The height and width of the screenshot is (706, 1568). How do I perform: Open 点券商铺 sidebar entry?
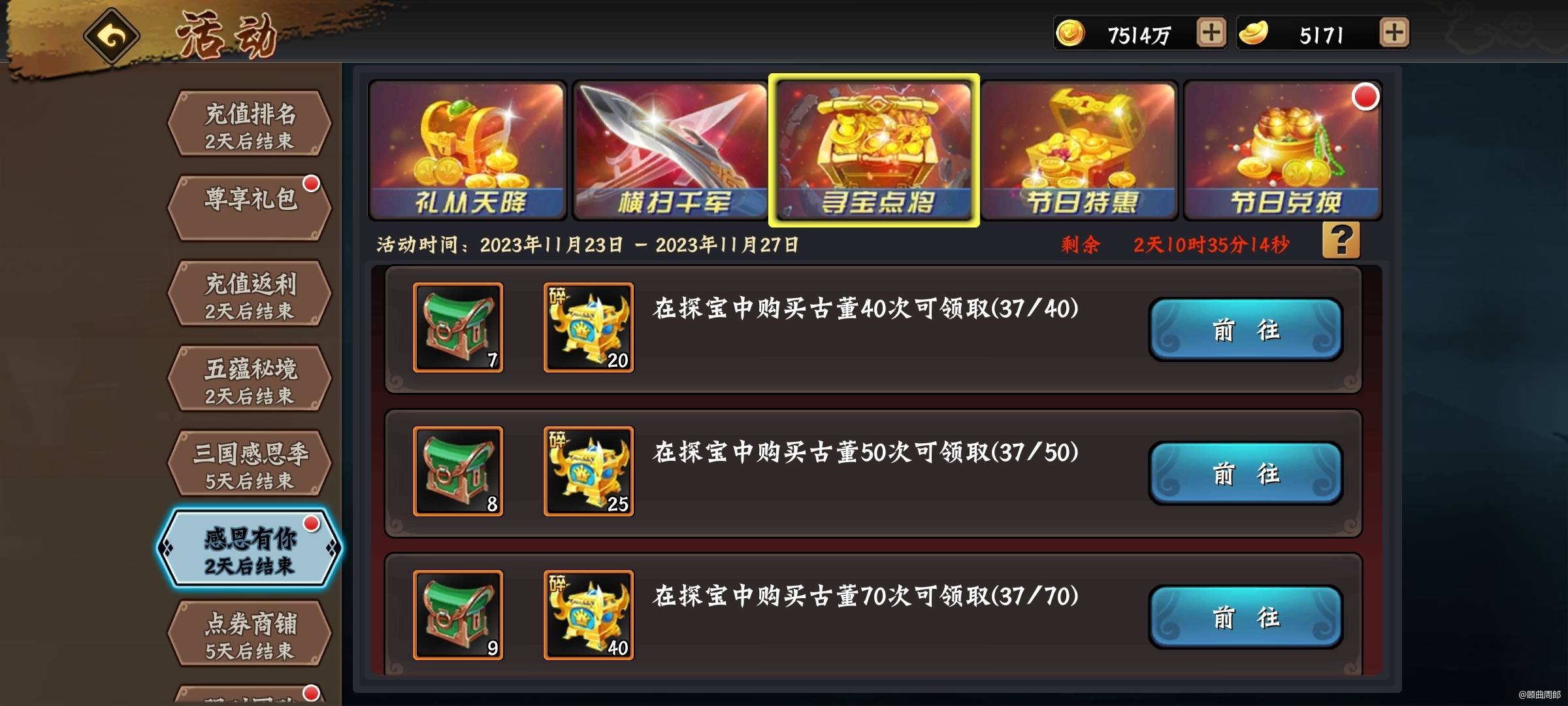tap(250, 634)
